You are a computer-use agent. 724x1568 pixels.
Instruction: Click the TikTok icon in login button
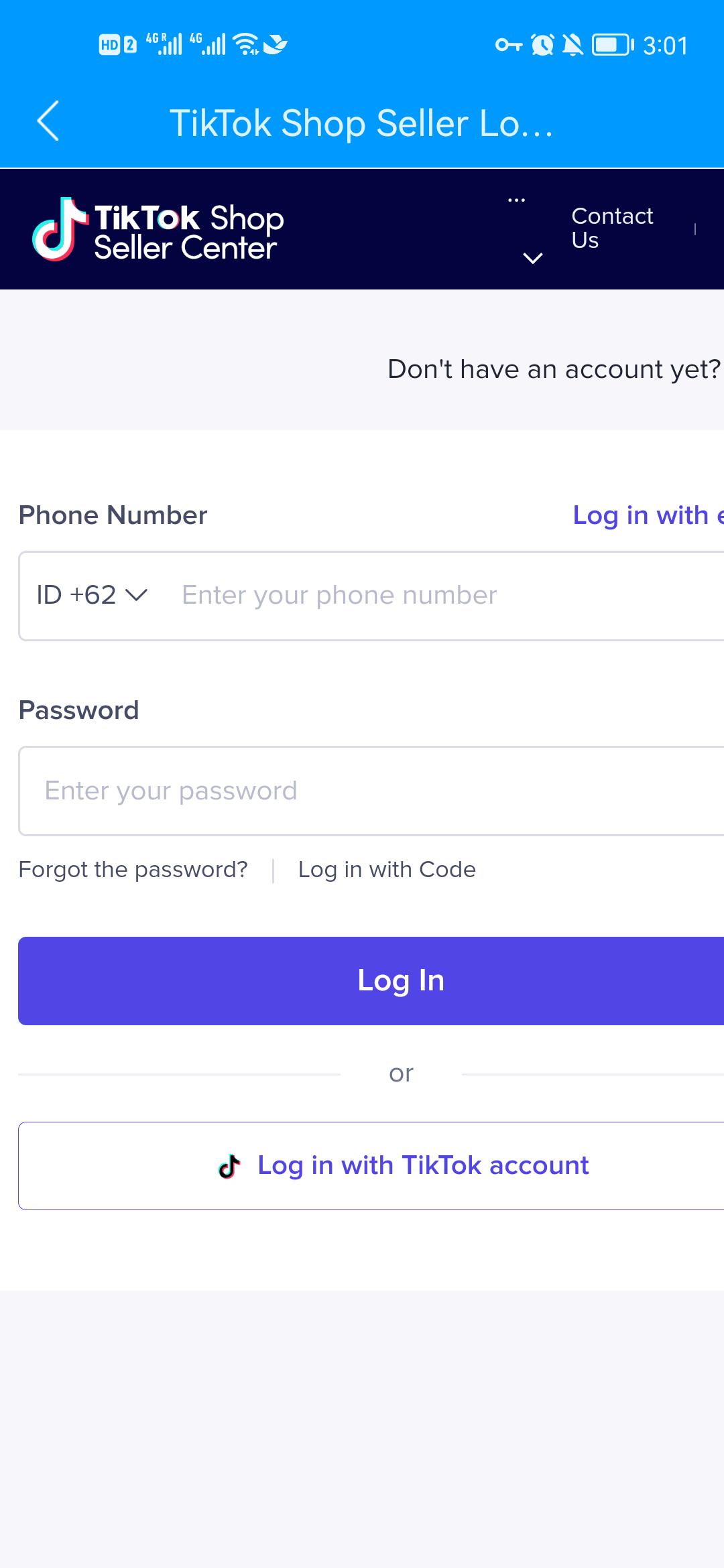[x=229, y=1166]
